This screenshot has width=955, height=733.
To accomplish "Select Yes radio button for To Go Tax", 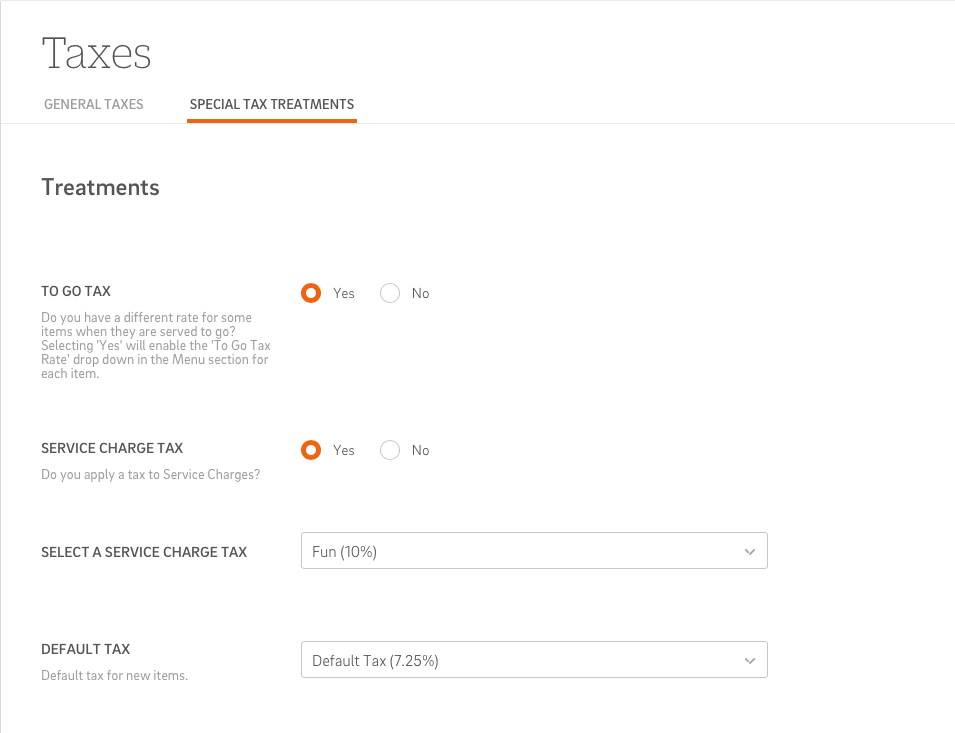I will pos(311,293).
